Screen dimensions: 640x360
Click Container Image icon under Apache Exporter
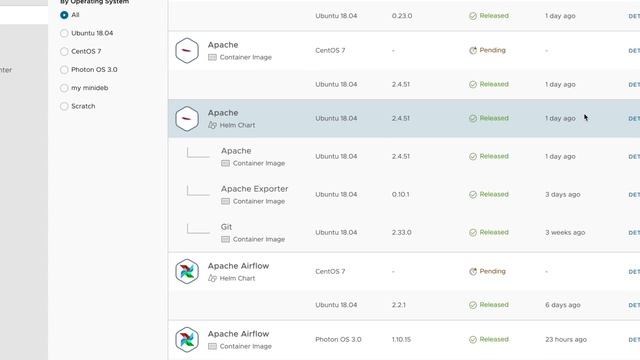[225, 201]
